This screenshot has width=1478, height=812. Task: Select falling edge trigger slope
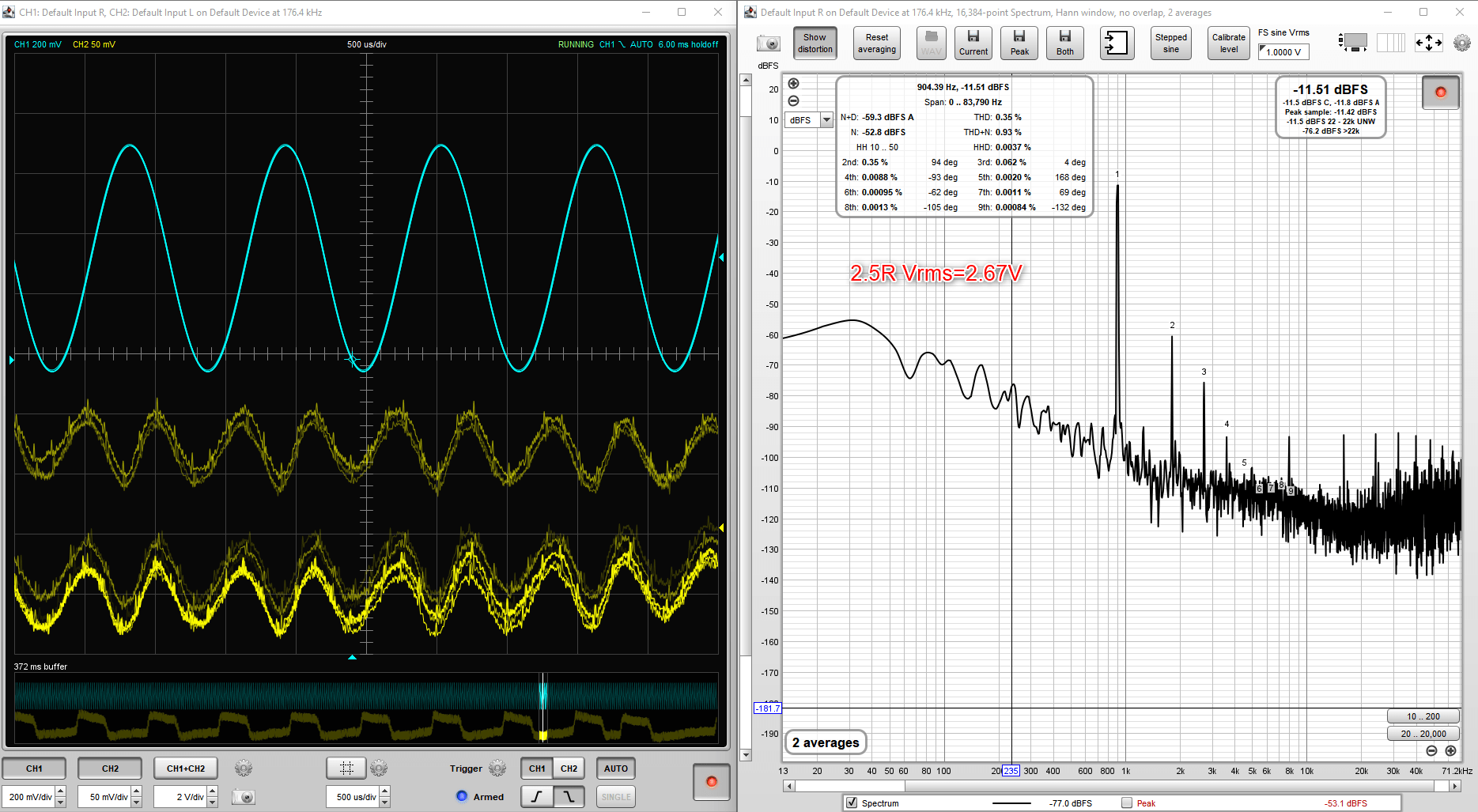569,797
